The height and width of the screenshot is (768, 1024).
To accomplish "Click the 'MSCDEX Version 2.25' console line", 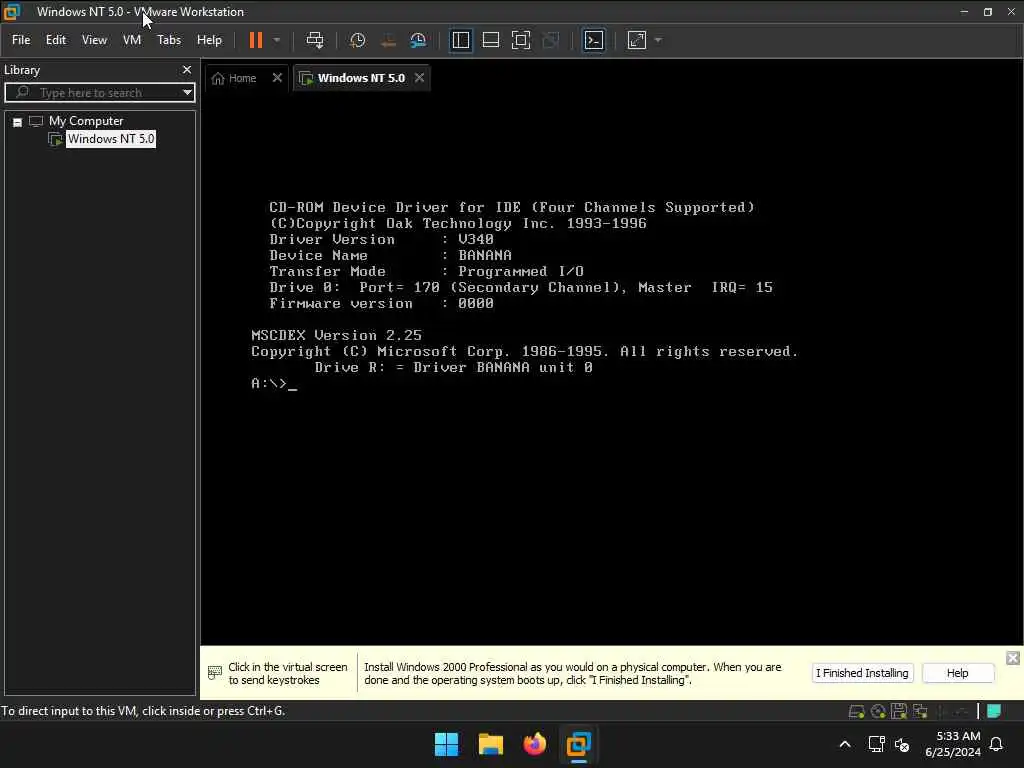I will 336,335.
